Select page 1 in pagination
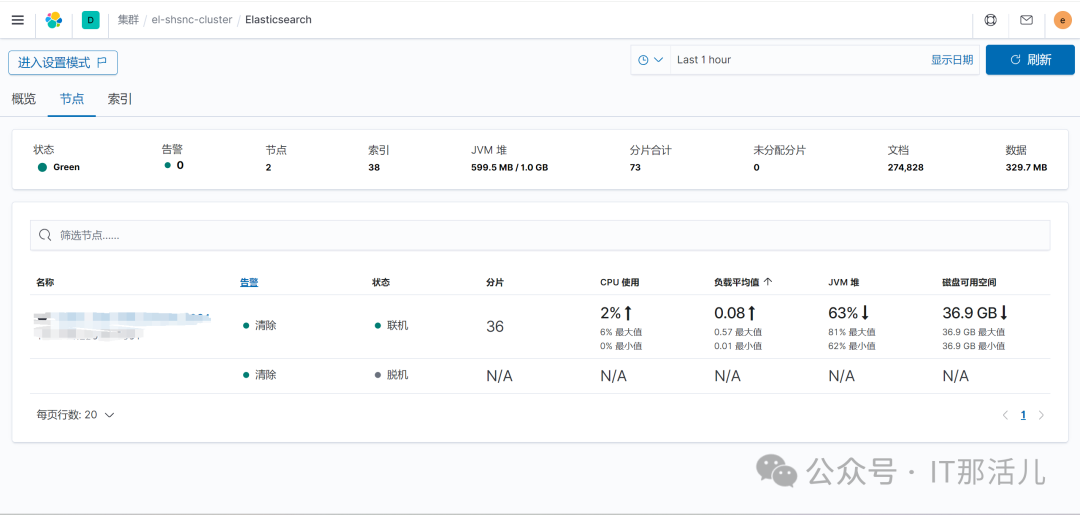 pos(1023,415)
